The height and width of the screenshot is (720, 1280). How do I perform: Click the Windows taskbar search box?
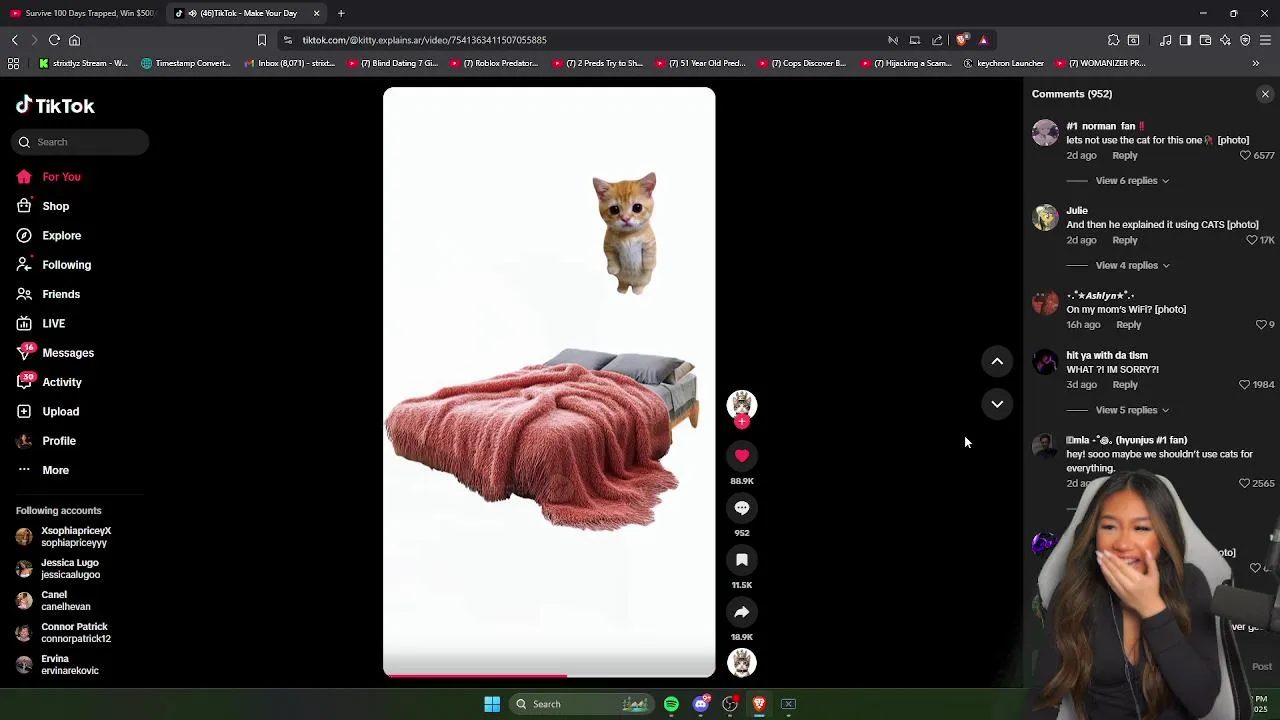[582, 704]
